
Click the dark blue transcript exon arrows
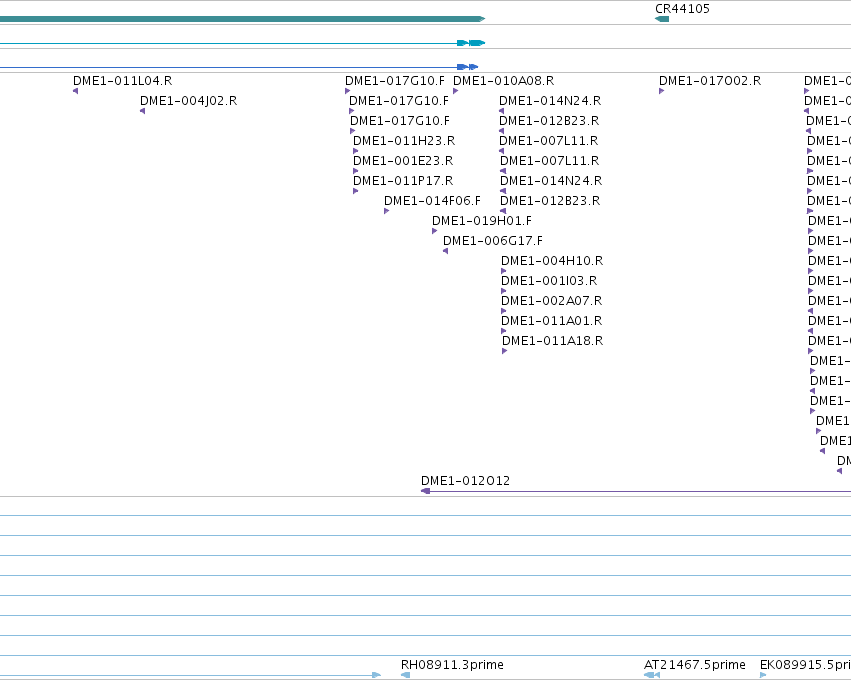tap(467, 67)
